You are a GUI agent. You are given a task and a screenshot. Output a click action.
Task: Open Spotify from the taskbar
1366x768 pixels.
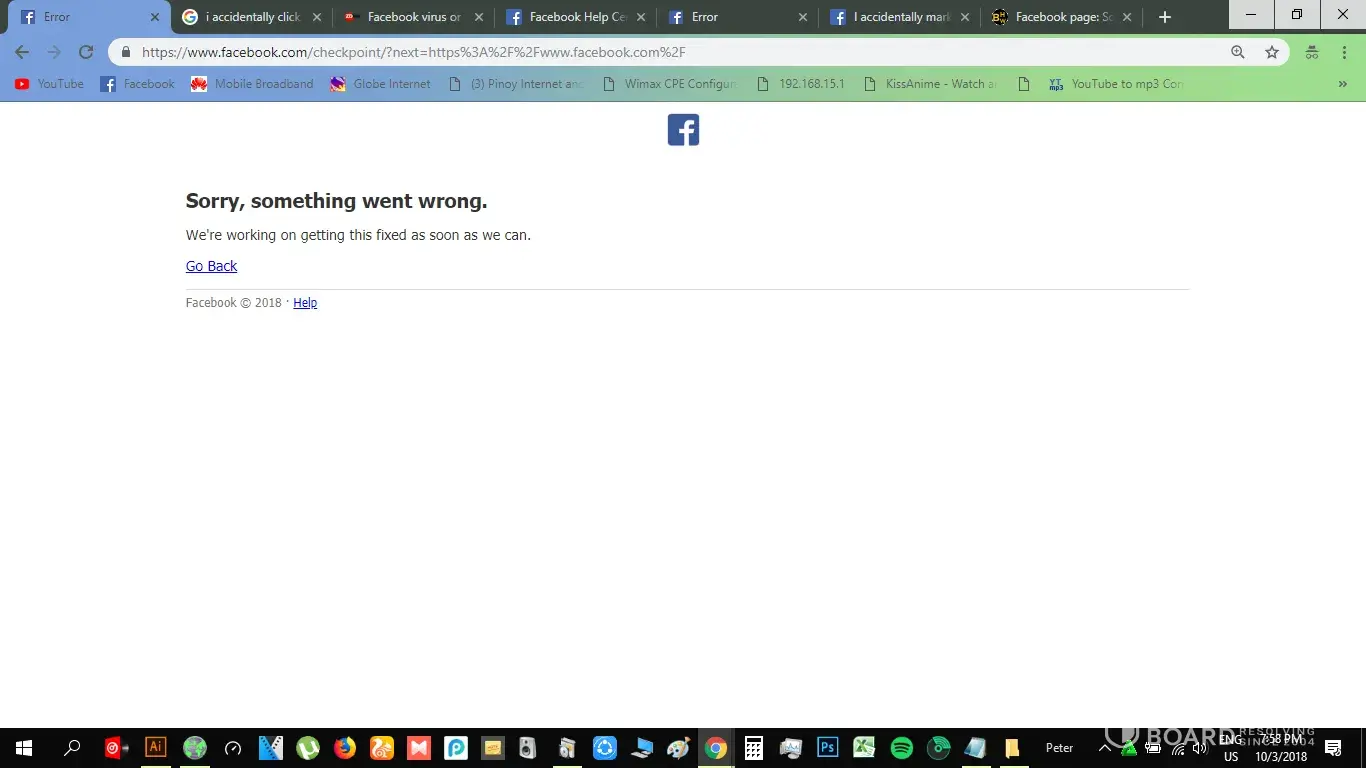click(901, 748)
